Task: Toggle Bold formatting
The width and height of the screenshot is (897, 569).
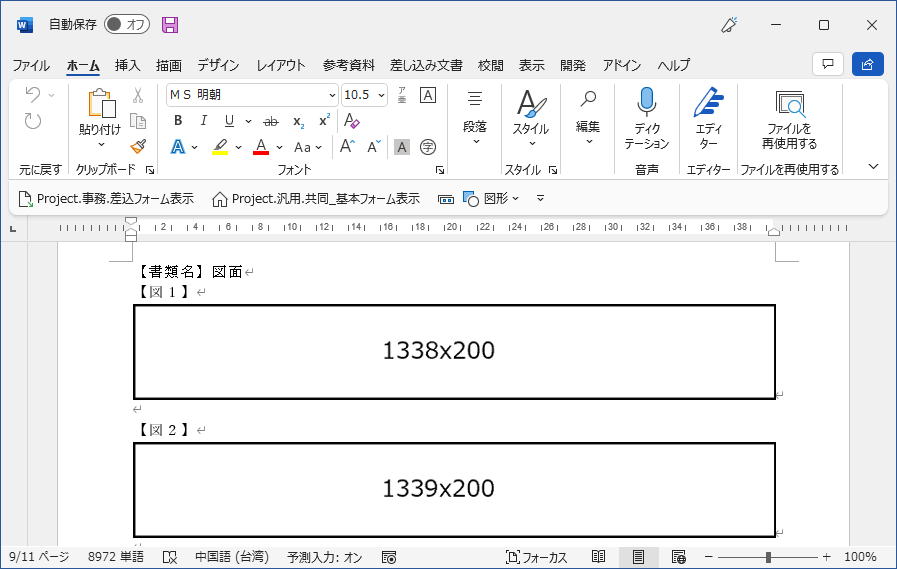Action: [178, 121]
